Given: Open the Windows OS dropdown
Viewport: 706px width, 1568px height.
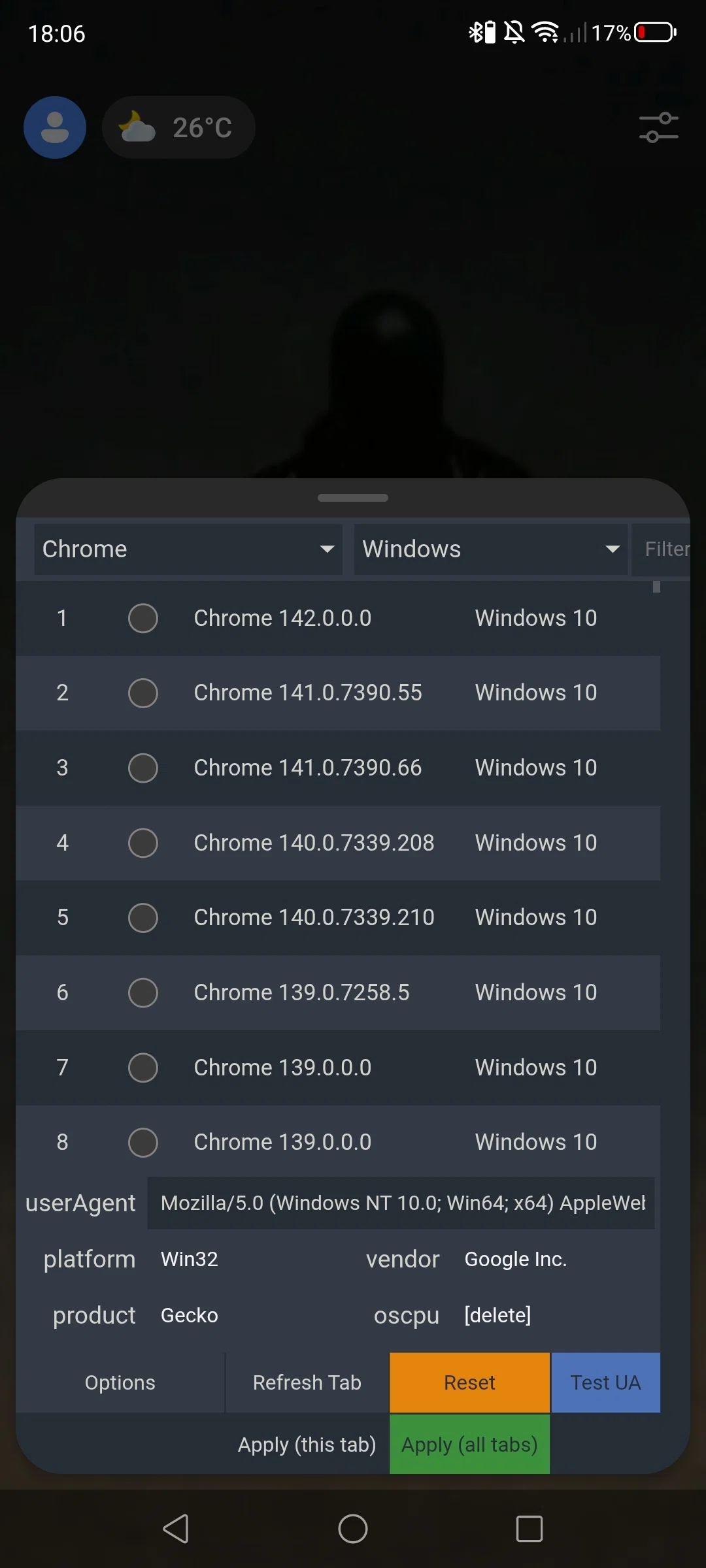Looking at the screenshot, I should [x=490, y=549].
